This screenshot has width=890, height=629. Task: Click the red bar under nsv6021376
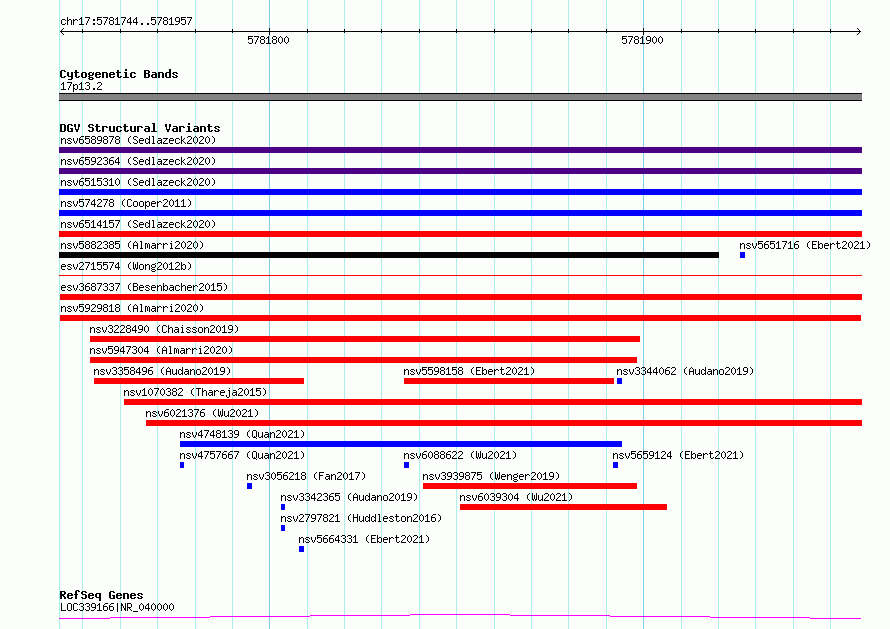click(x=504, y=423)
